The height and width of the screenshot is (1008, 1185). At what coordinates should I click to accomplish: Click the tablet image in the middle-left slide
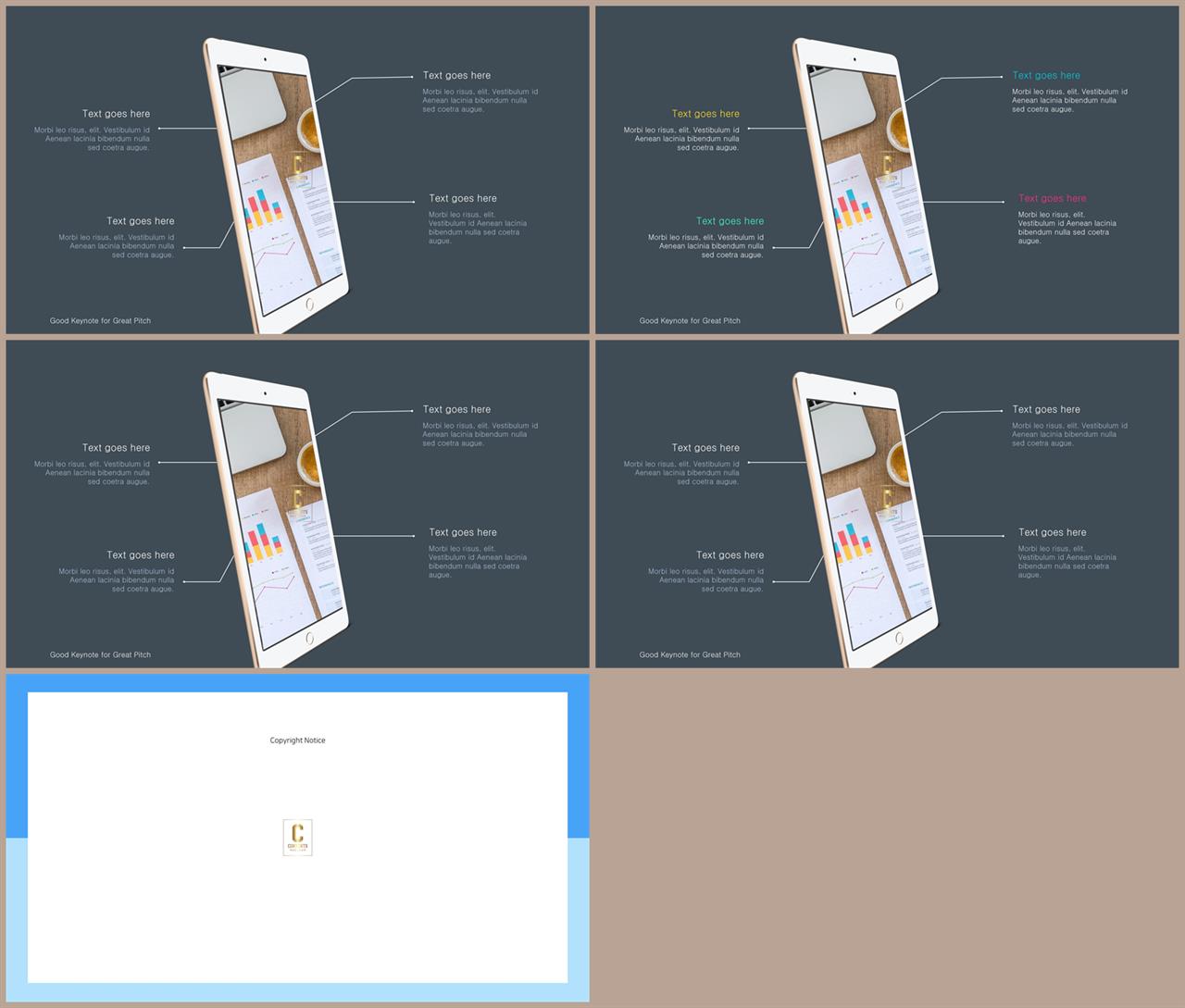tap(276, 519)
